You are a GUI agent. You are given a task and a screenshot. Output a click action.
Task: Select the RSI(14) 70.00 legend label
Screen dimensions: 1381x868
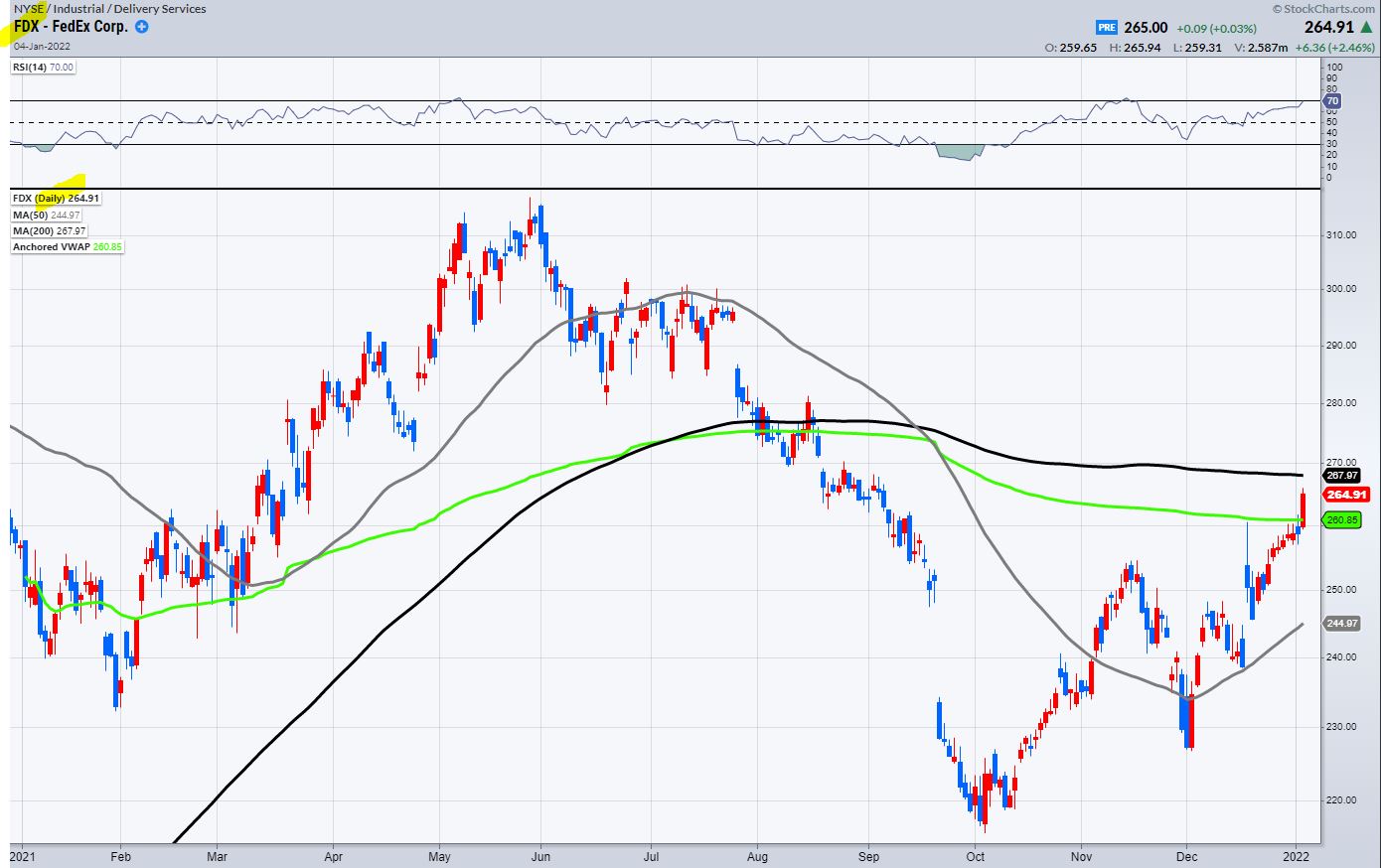43,68
